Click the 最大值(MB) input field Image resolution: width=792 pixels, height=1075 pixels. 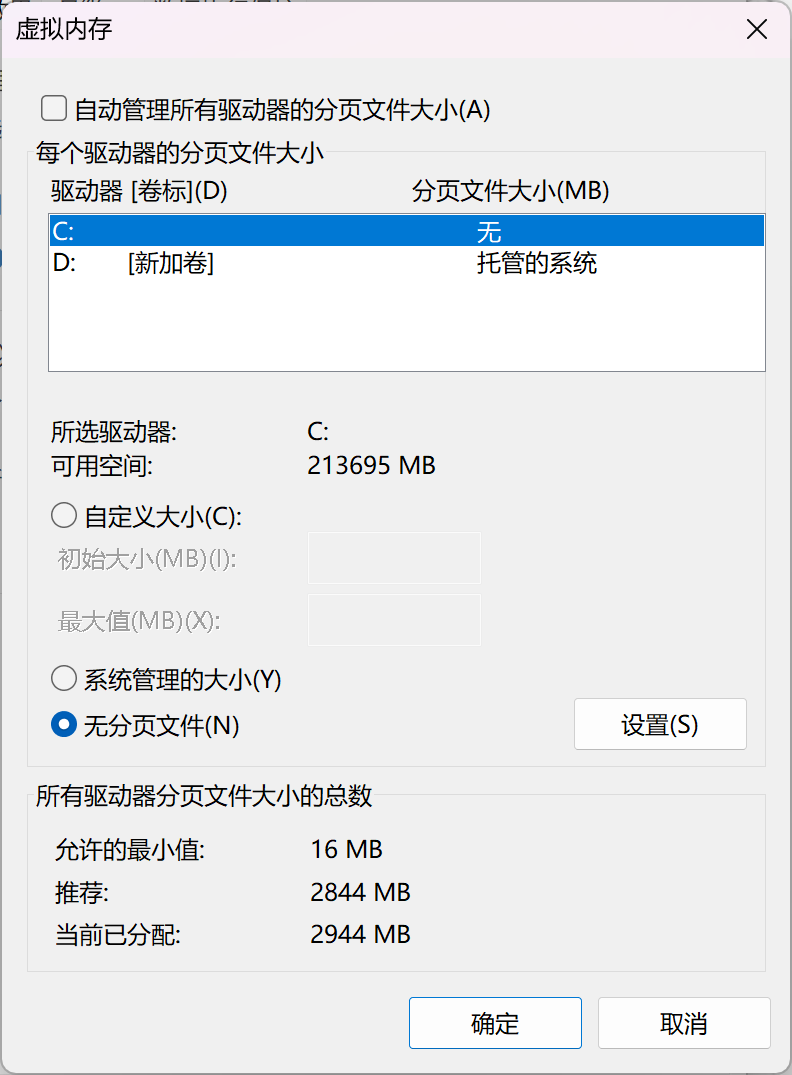394,620
